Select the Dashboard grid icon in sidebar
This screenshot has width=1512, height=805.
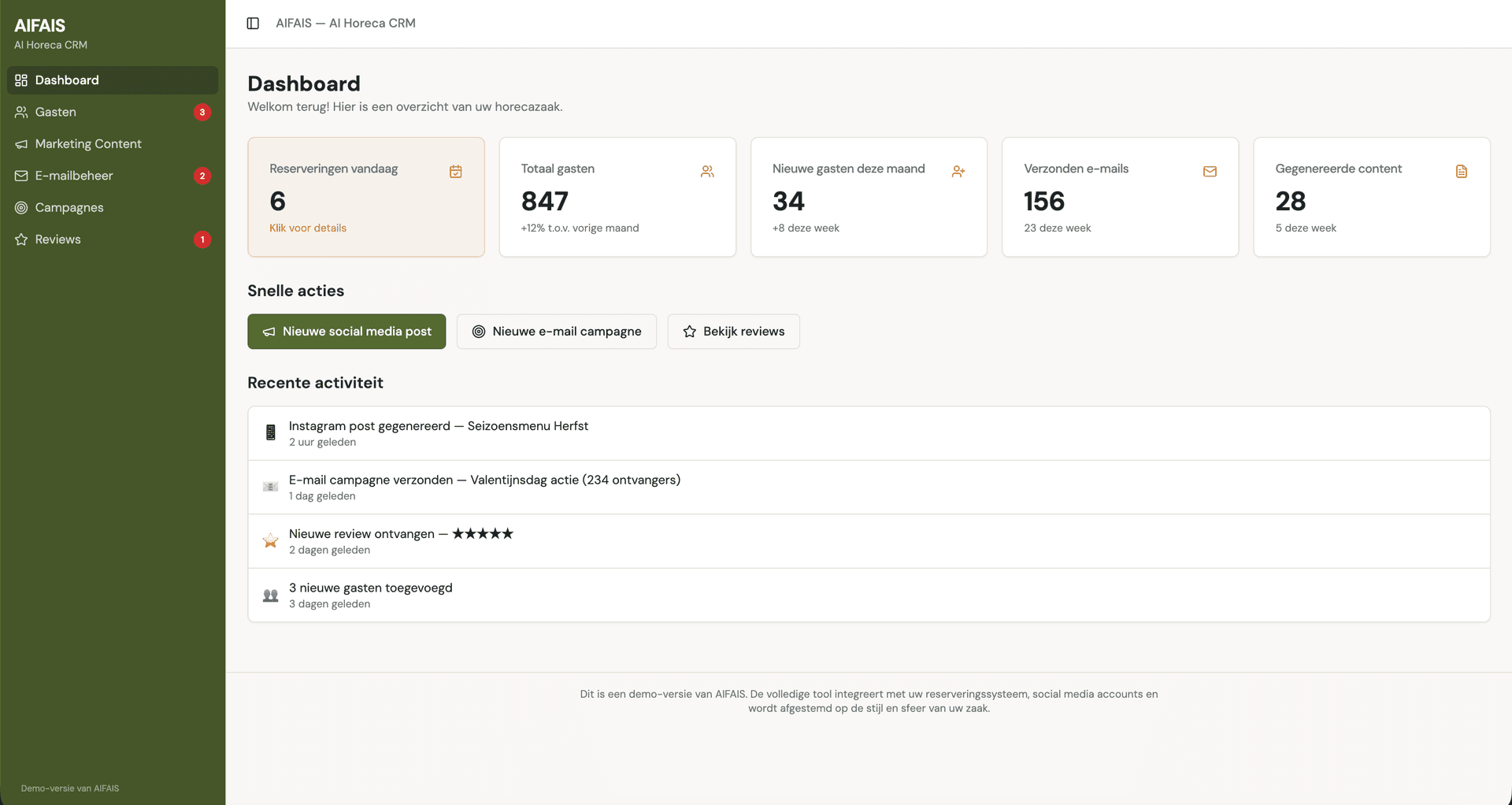pyautogui.click(x=20, y=80)
